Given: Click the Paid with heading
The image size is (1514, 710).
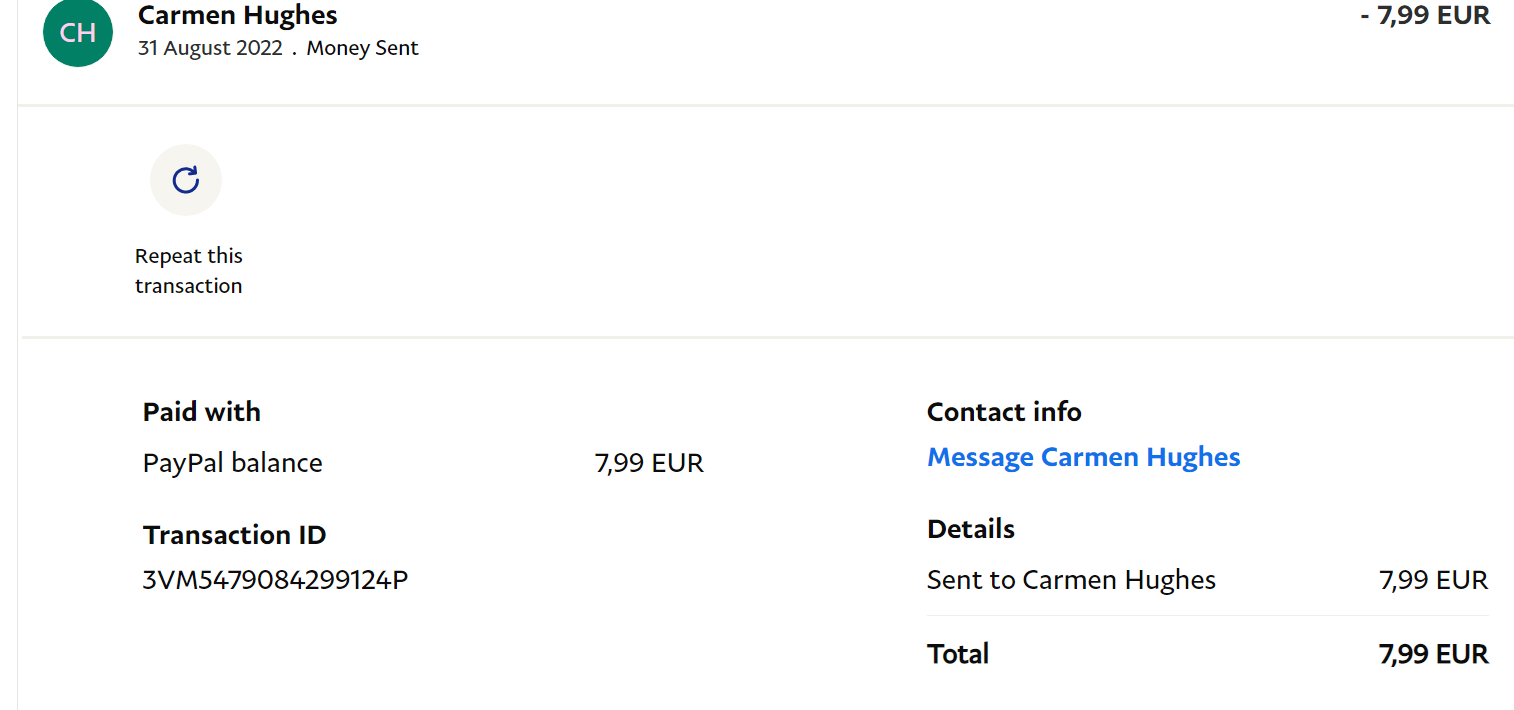Looking at the screenshot, I should coord(202,412).
